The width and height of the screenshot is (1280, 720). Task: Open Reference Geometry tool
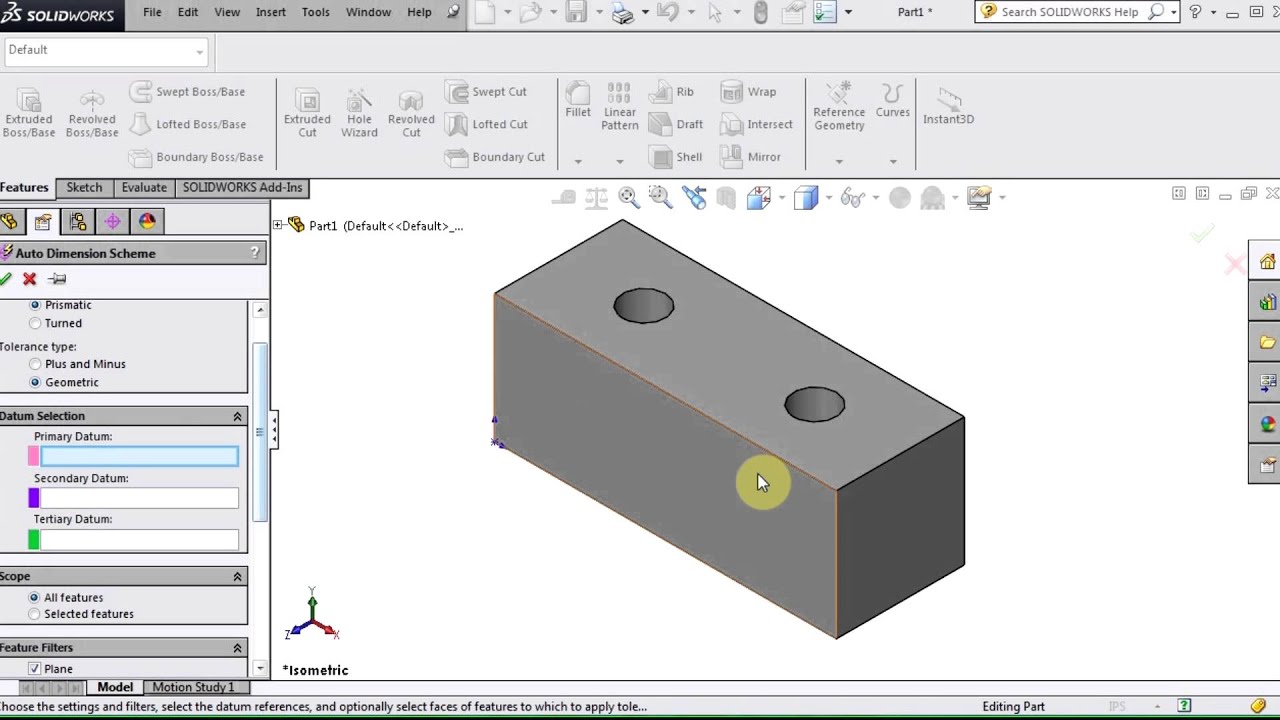click(839, 106)
